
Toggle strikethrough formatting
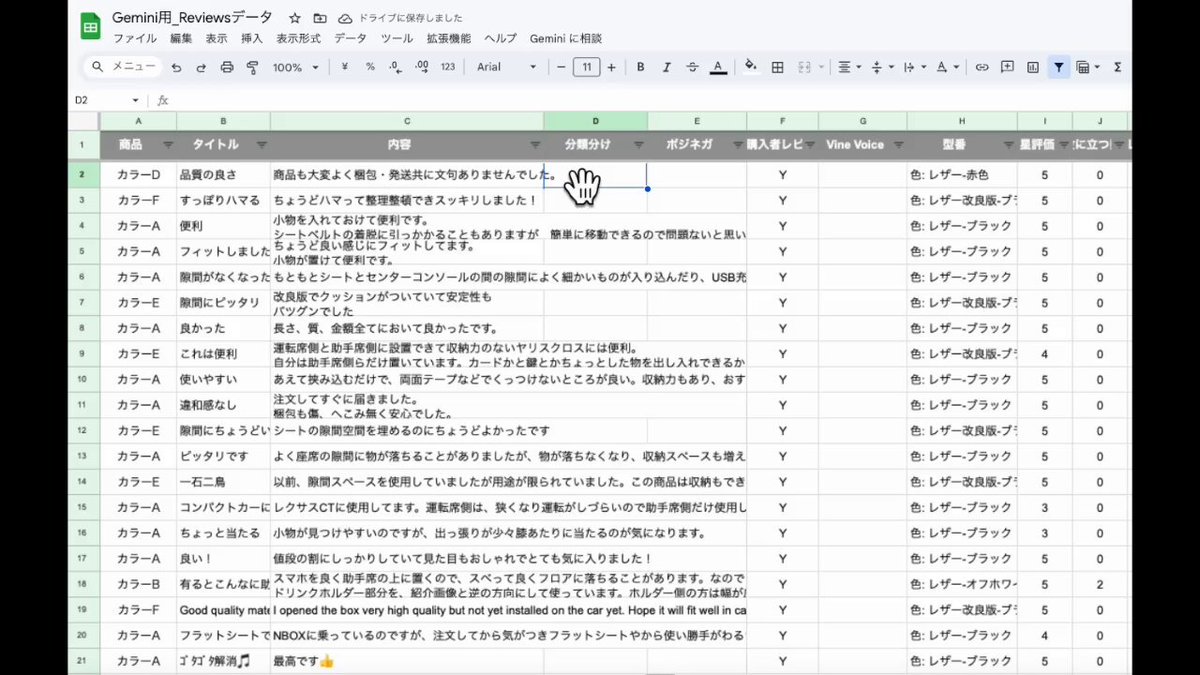point(692,67)
